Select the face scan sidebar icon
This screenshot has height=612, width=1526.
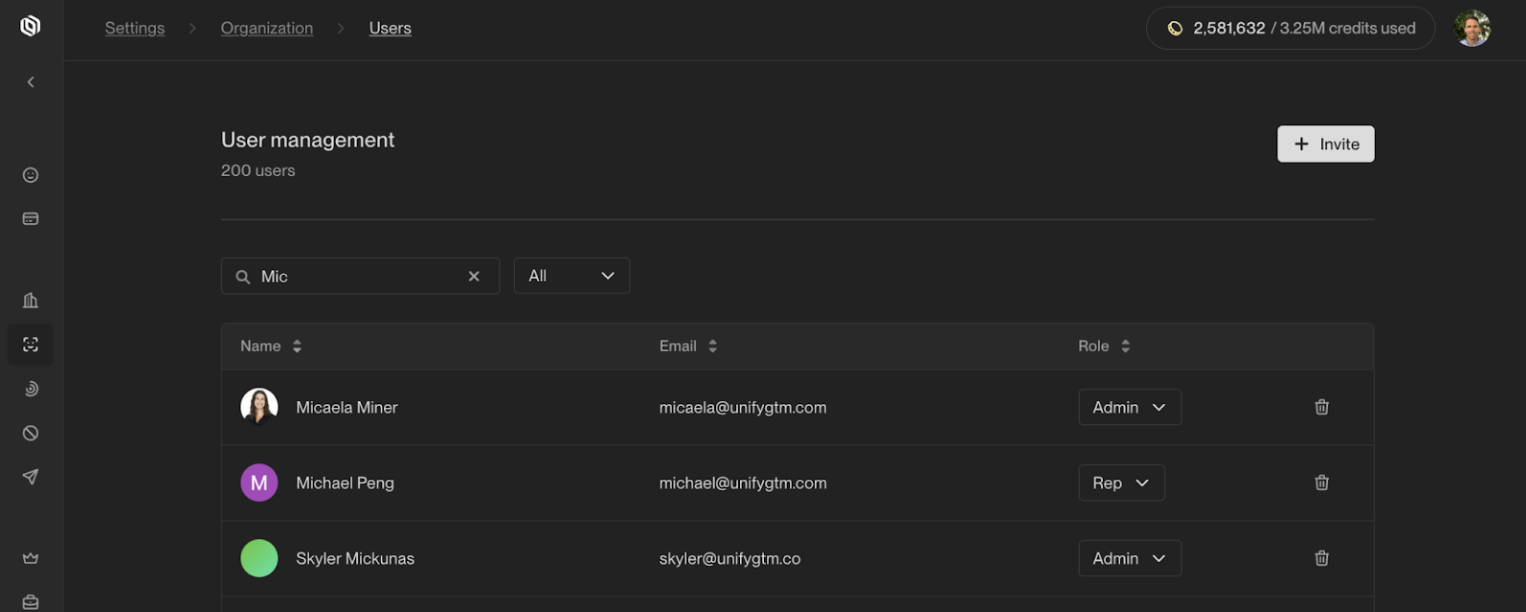31,345
